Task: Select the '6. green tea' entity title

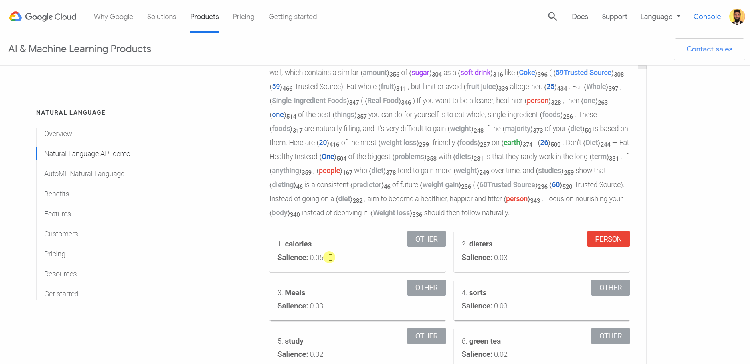Action: 481,342
